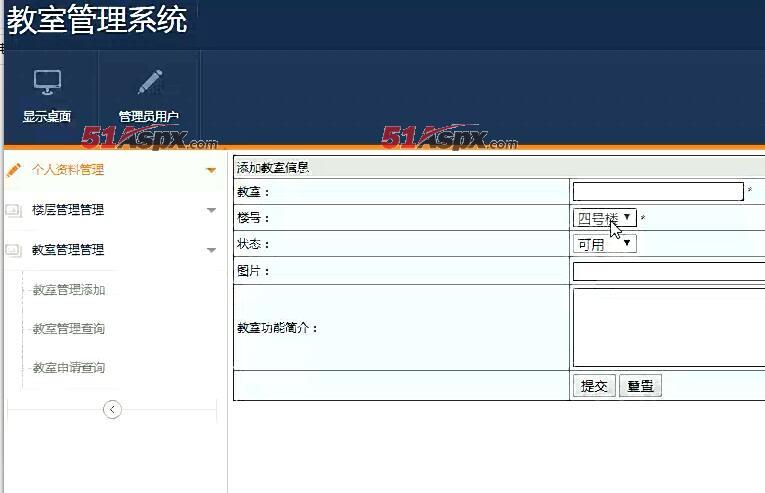Click the 提交 submit button
The height and width of the screenshot is (493, 765).
coord(594,386)
